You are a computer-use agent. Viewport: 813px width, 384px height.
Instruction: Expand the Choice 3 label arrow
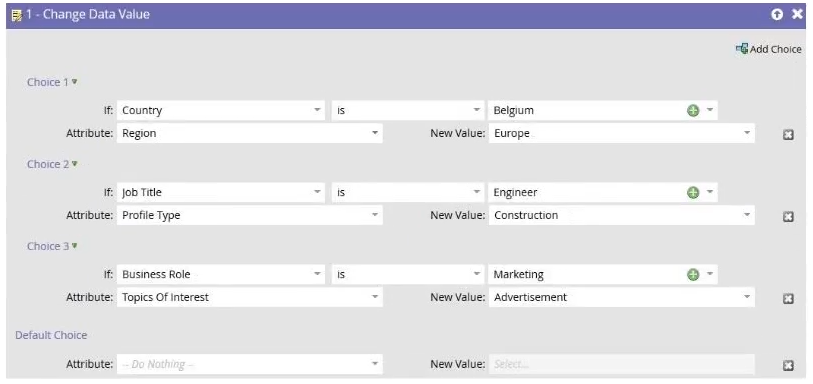pyautogui.click(x=75, y=245)
